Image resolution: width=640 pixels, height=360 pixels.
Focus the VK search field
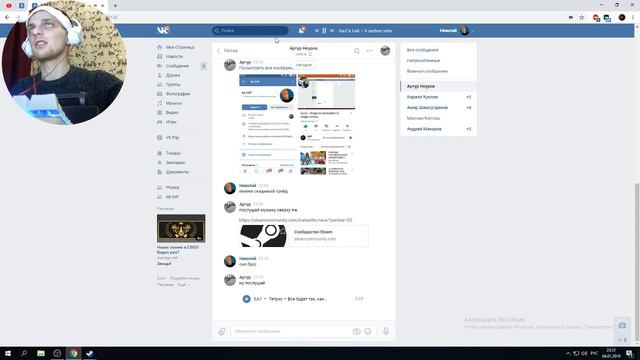(x=250, y=31)
